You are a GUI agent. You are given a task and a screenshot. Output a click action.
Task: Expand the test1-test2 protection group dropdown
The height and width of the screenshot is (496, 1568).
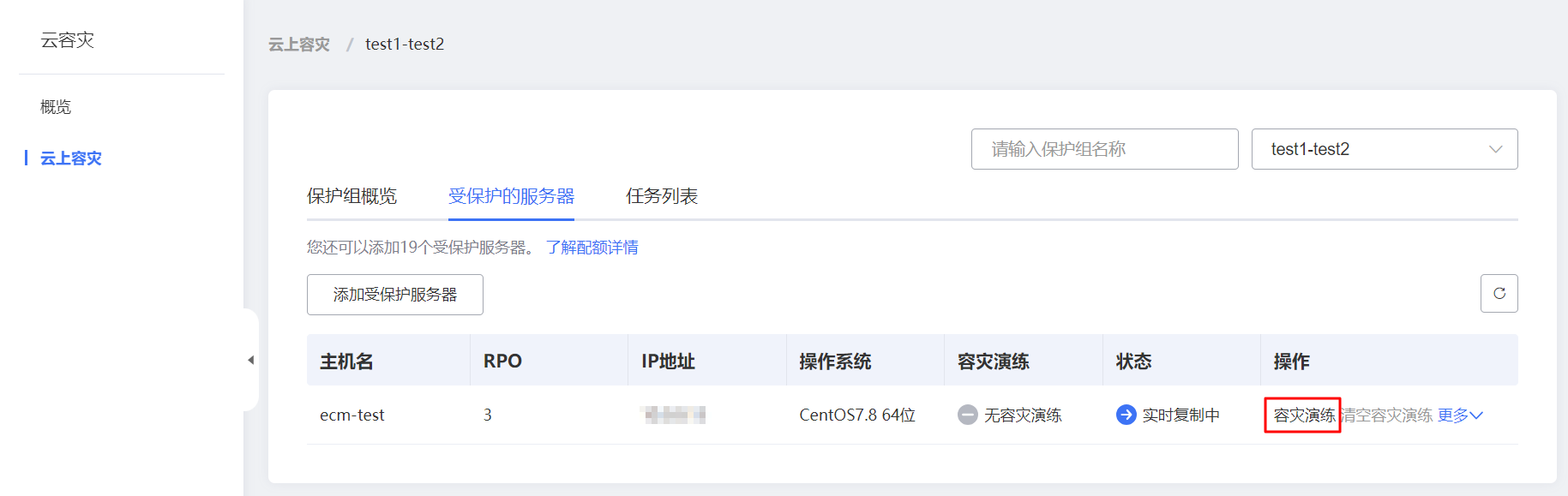[1384, 149]
